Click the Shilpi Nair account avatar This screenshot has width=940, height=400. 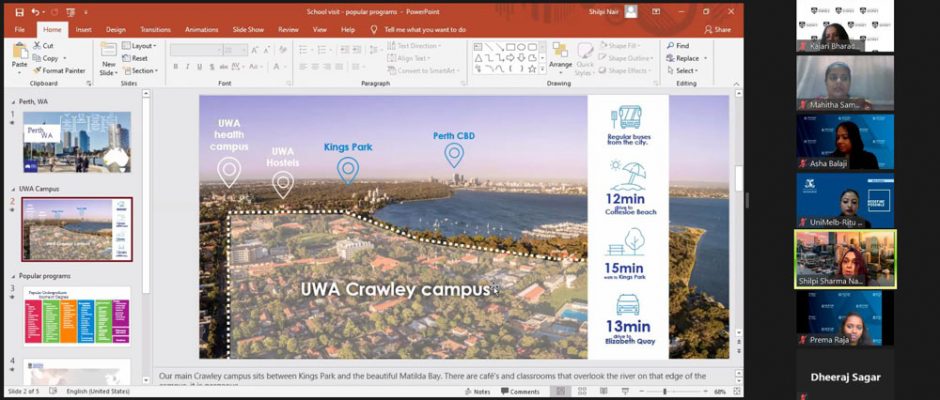(631, 11)
